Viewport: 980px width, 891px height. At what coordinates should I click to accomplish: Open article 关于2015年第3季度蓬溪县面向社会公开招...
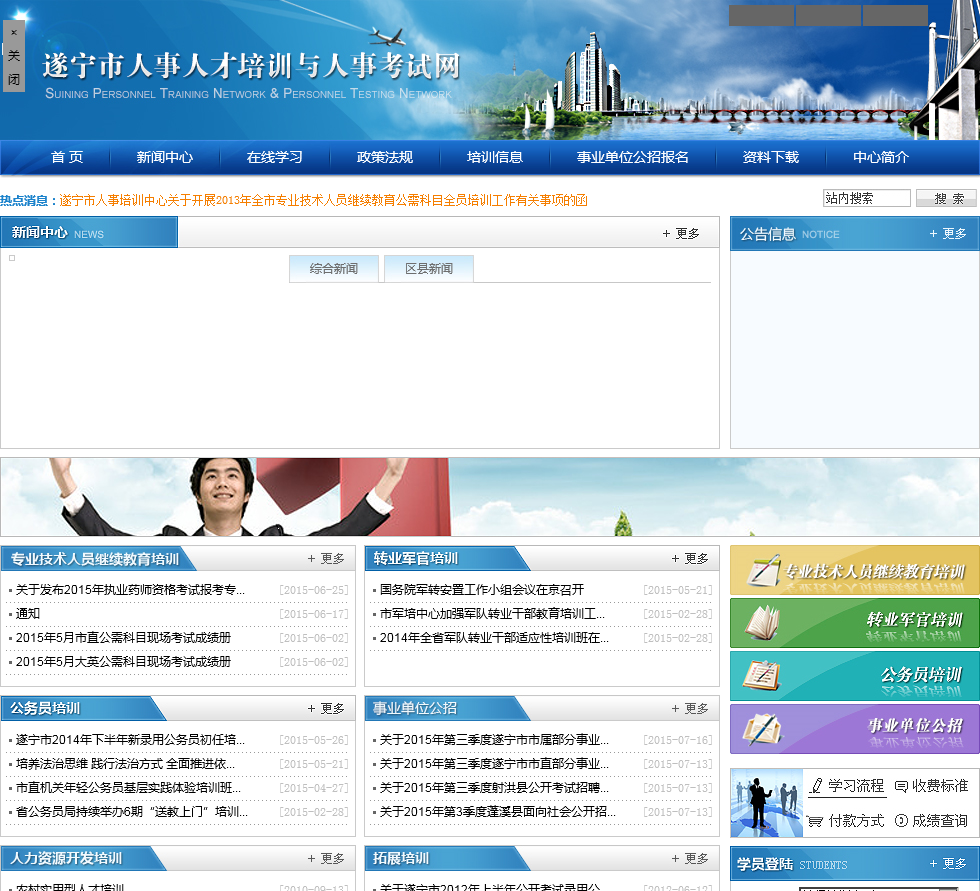click(498, 811)
